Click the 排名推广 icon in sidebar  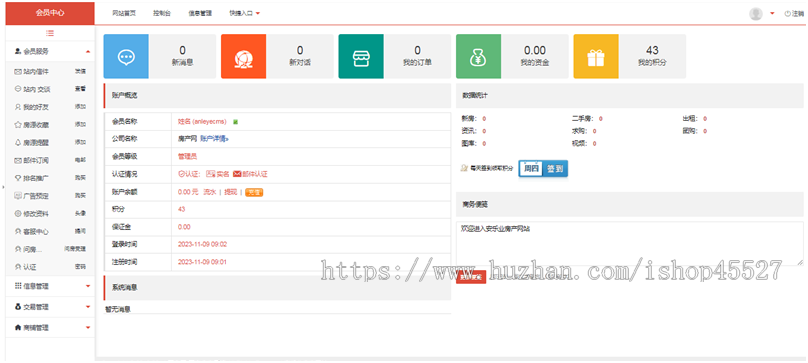click(x=18, y=178)
